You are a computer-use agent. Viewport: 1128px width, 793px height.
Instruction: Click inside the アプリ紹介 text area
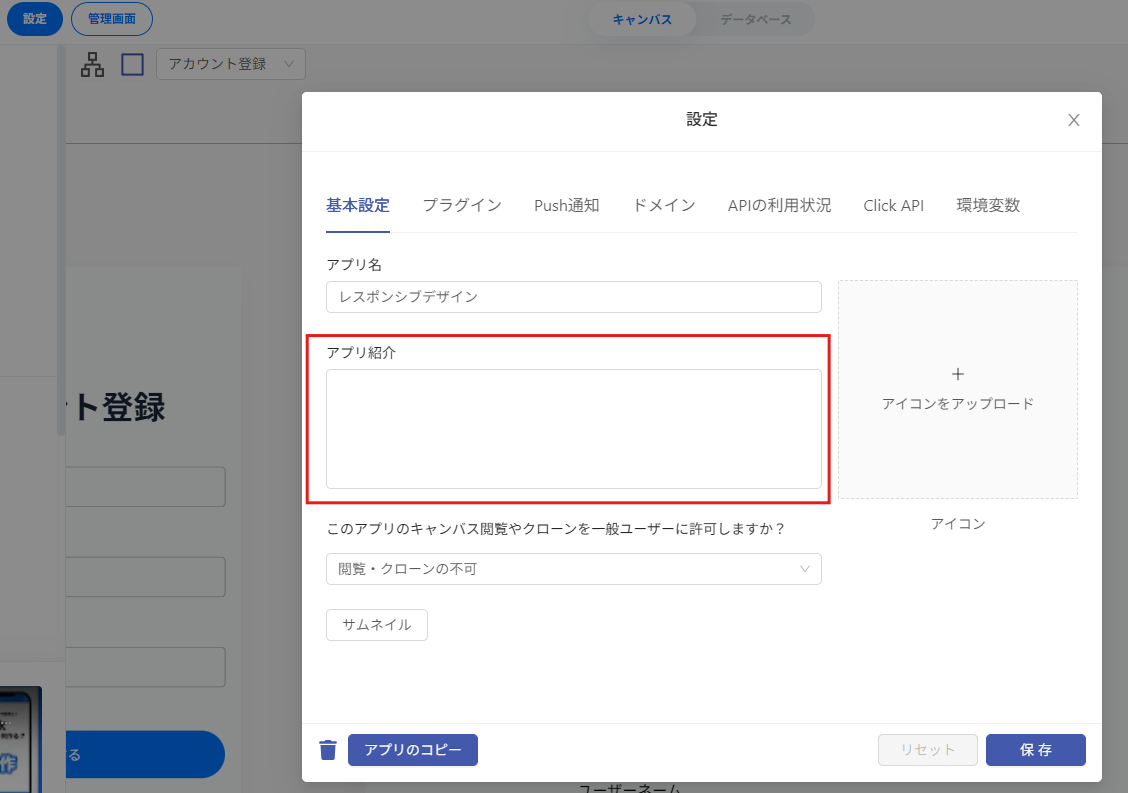[x=573, y=429]
